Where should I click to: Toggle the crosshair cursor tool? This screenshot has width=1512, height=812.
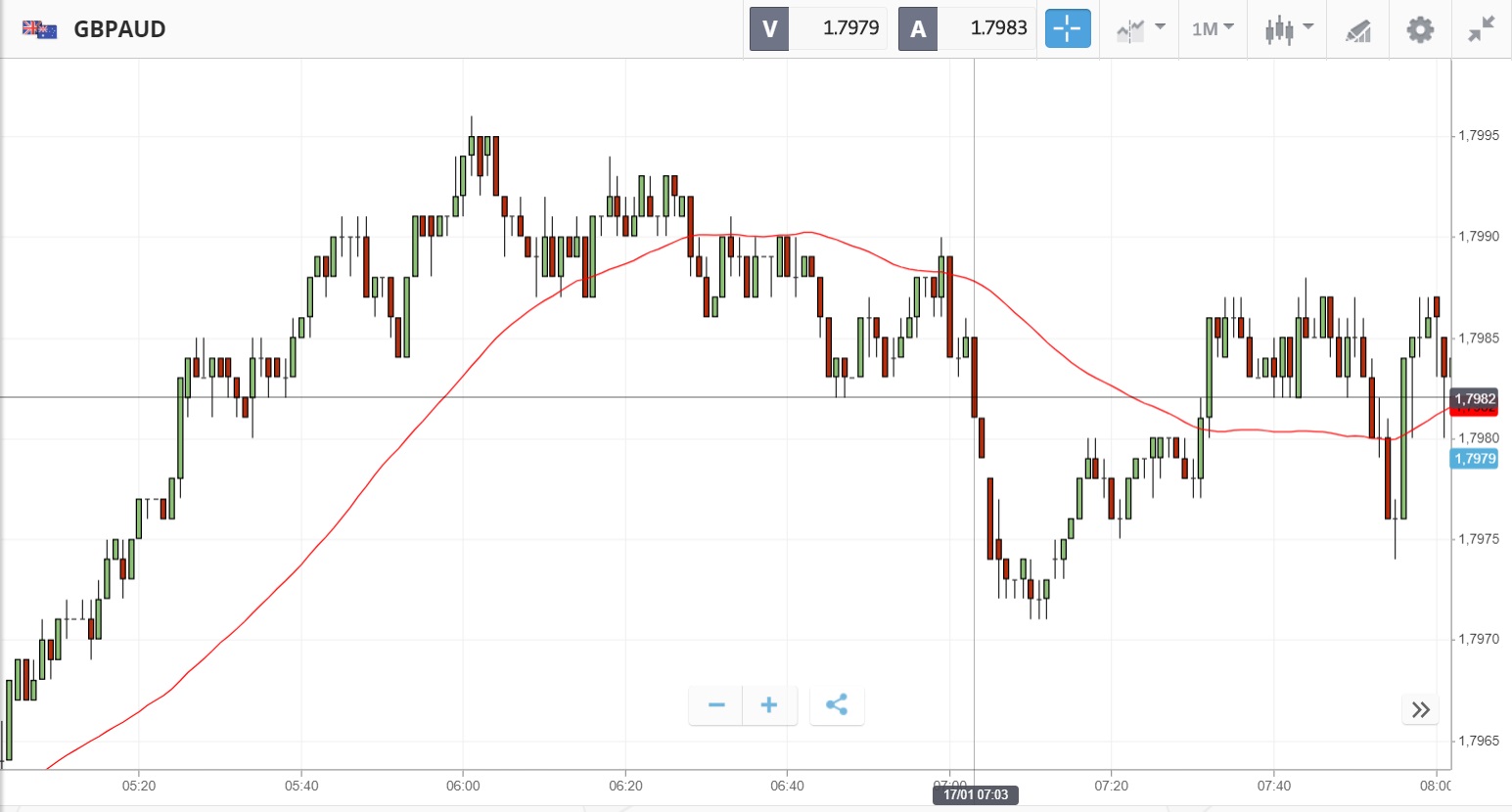point(1068,28)
